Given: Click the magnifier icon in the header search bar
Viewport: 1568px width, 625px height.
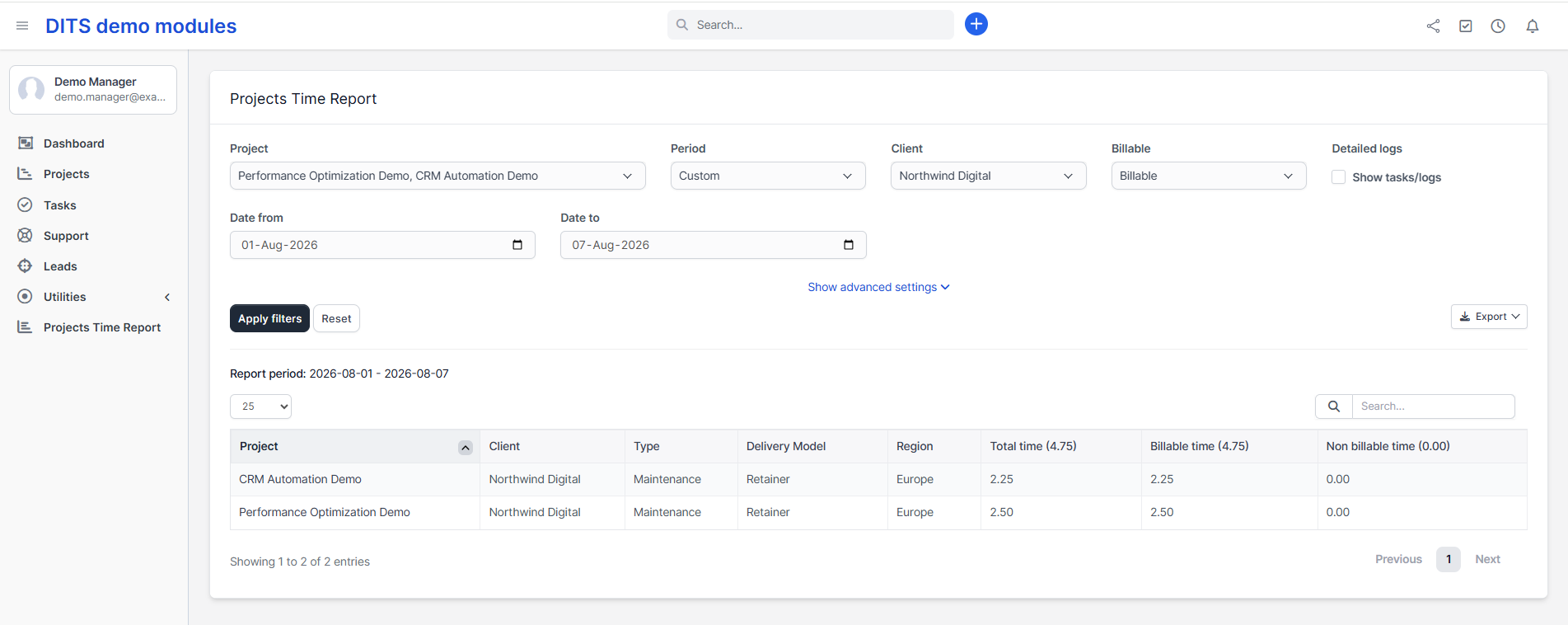Looking at the screenshot, I should [682, 25].
